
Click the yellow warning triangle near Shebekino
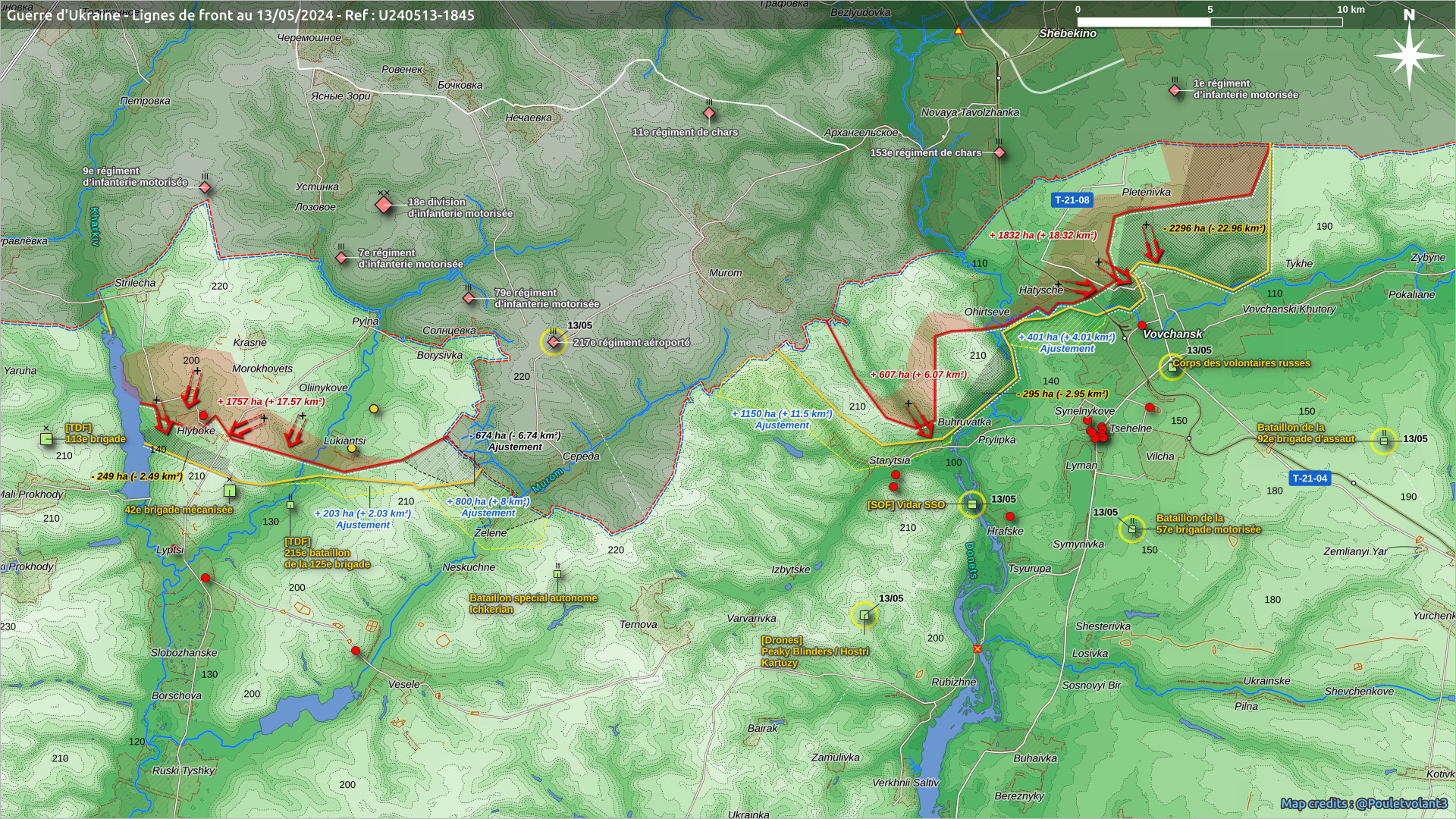959,31
